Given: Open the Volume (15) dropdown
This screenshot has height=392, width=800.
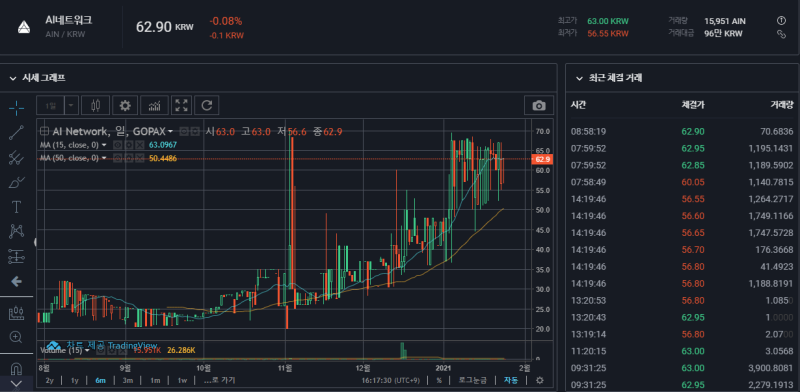Looking at the screenshot, I should click(x=87, y=350).
